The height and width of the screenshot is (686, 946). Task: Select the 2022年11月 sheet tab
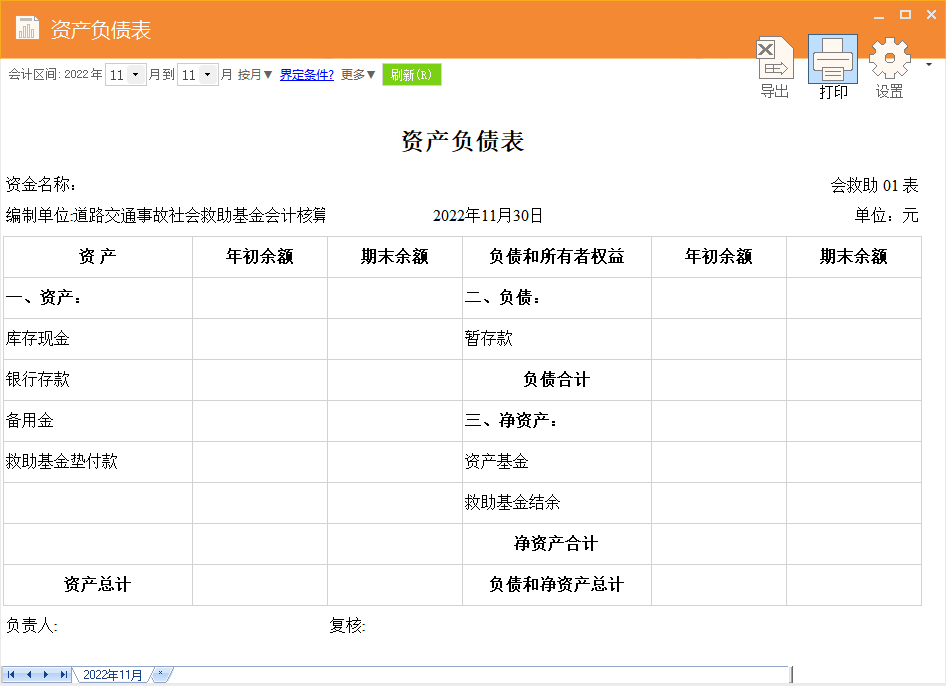tap(113, 675)
